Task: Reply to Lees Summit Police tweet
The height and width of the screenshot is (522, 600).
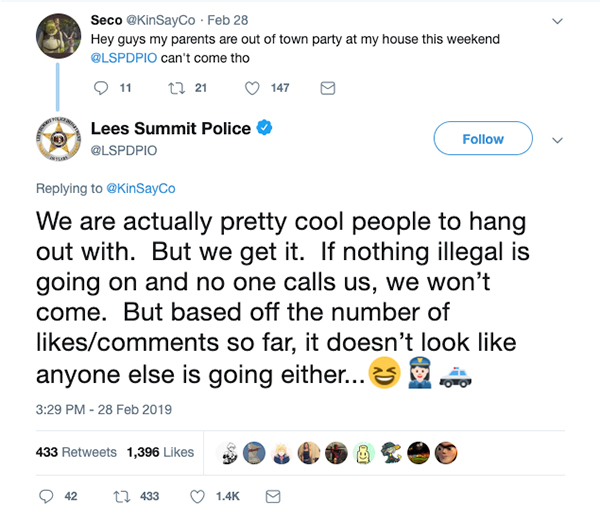Action: (x=46, y=495)
